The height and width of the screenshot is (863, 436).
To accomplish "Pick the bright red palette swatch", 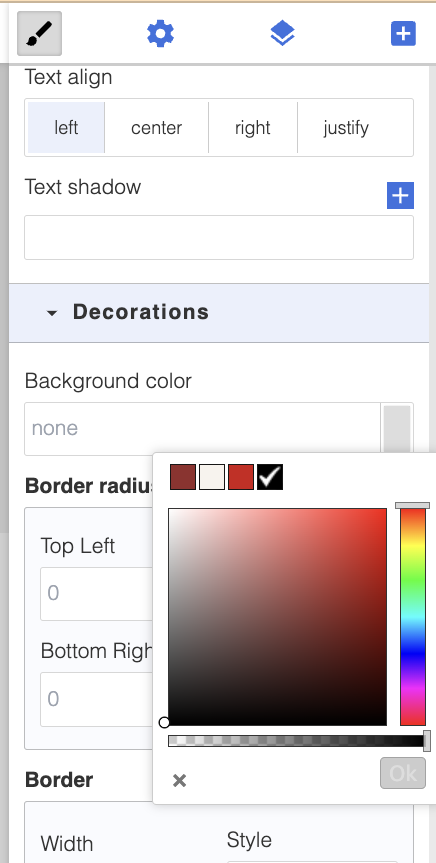I will point(241,477).
